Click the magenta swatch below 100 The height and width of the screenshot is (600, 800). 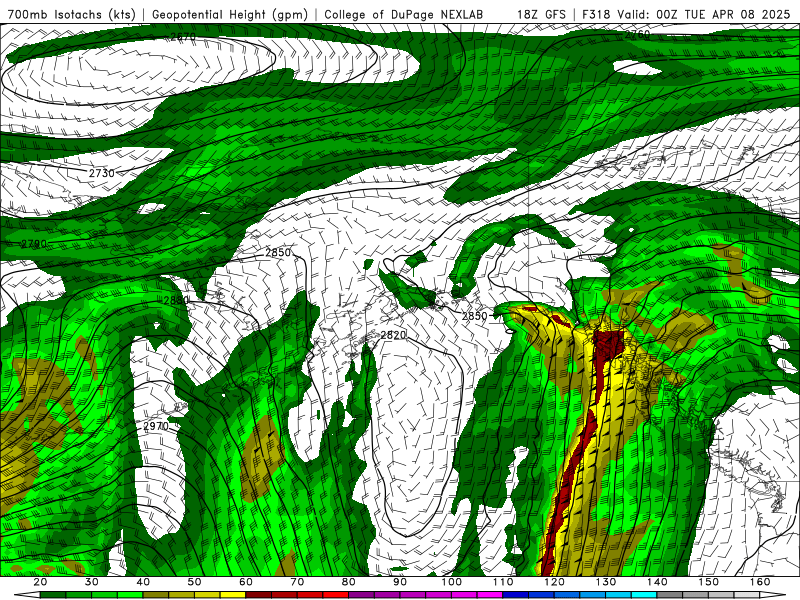pyautogui.click(x=464, y=595)
